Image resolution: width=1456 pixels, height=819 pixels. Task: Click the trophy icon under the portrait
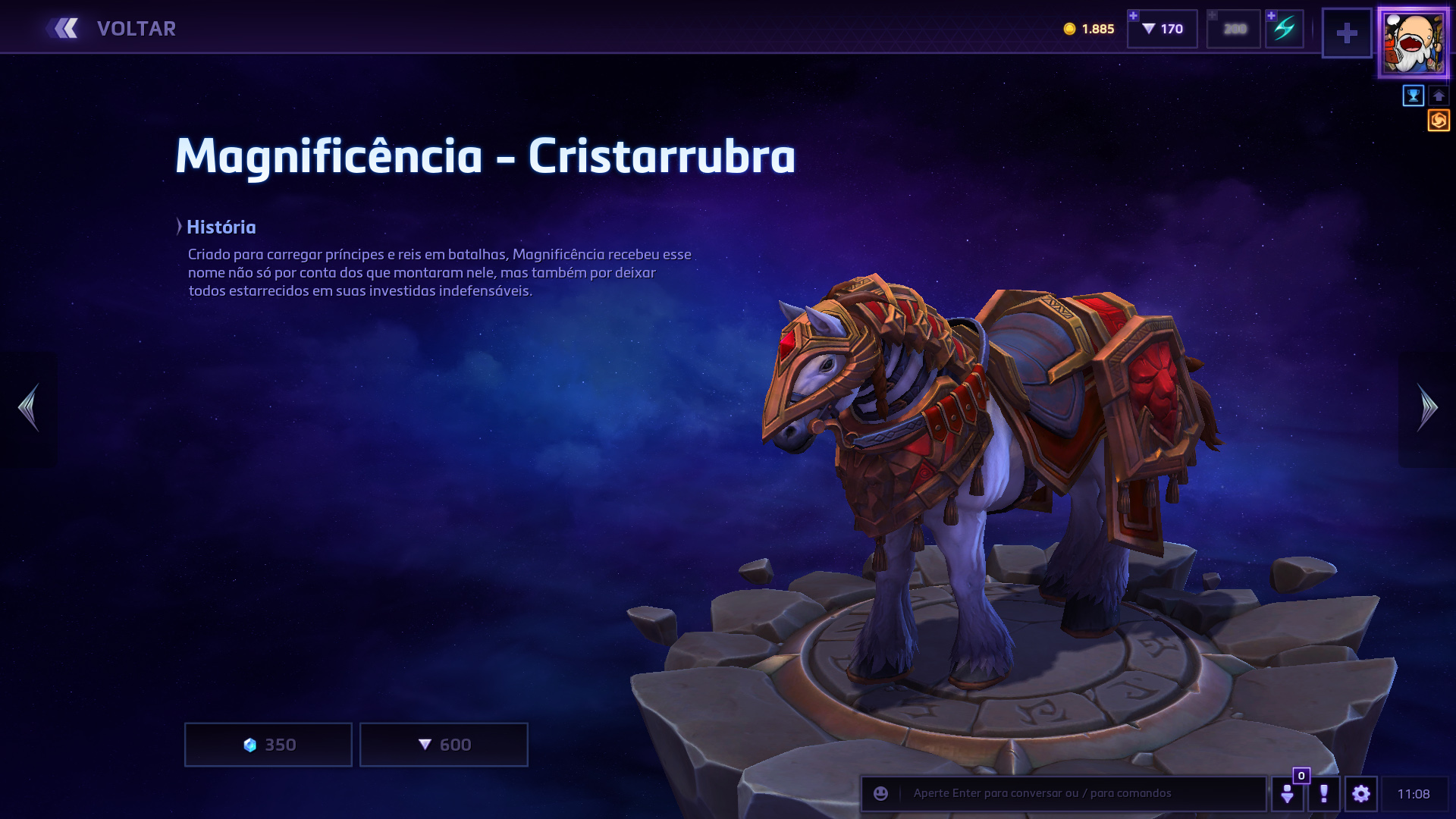[x=1414, y=96]
